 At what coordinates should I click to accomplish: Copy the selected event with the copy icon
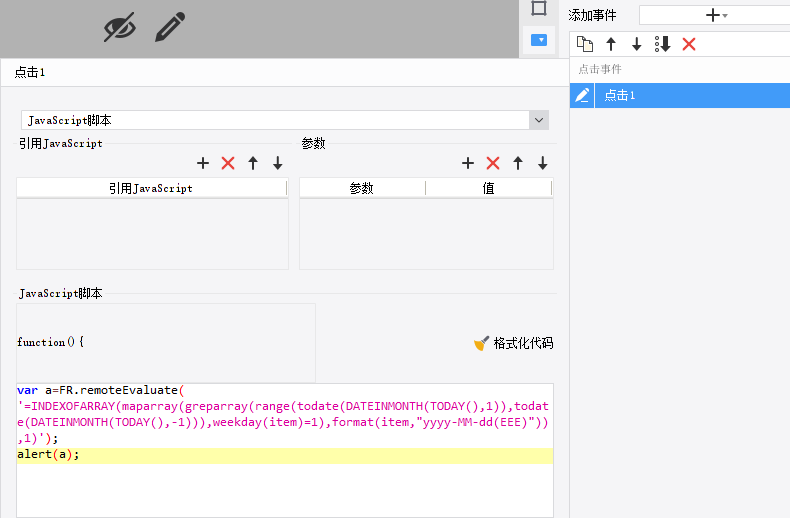(x=584, y=44)
